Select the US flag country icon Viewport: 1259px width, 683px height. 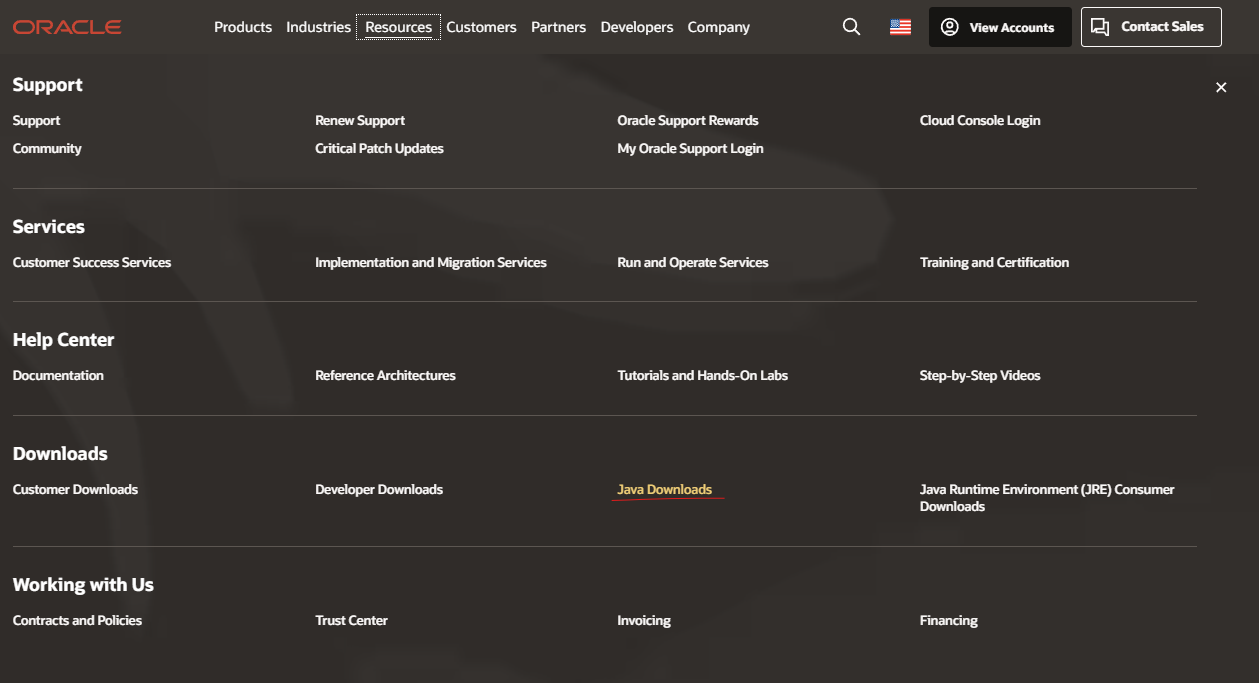900,27
